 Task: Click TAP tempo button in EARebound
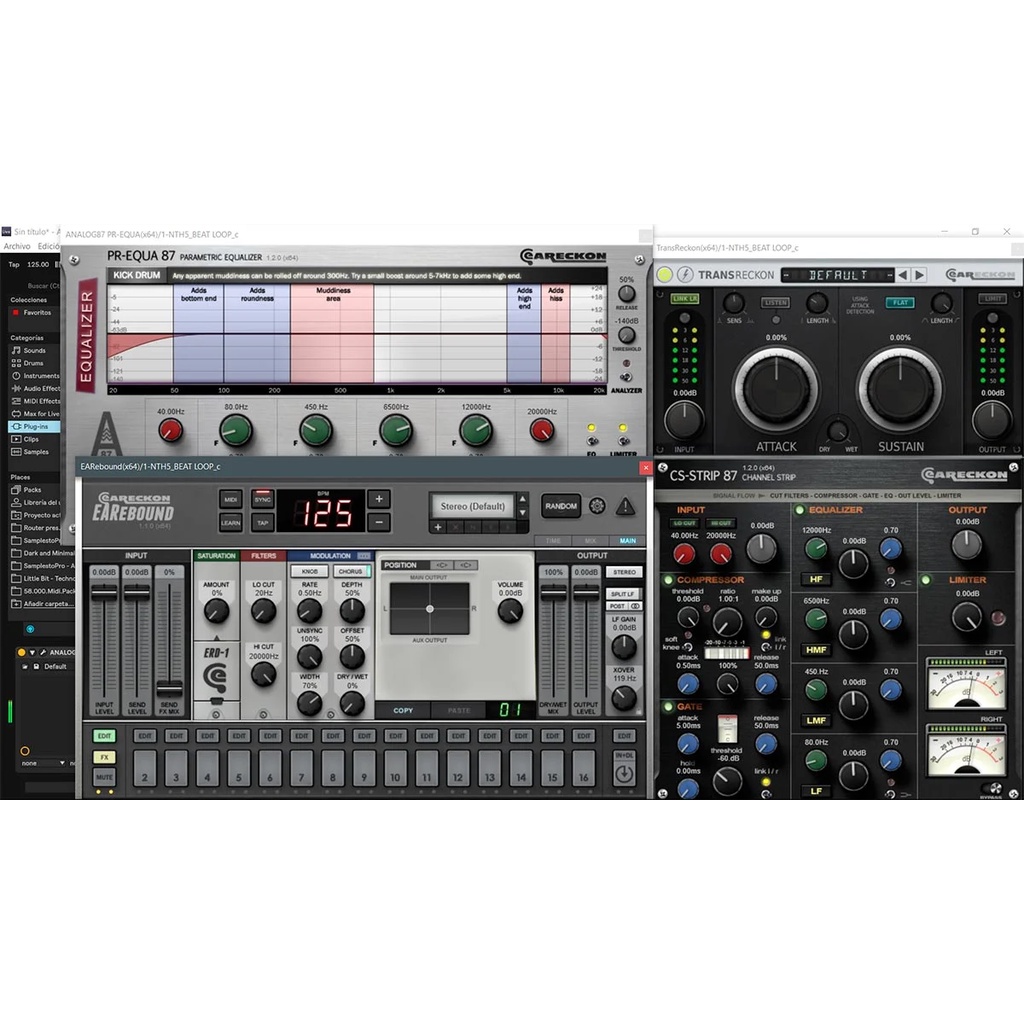point(263,522)
